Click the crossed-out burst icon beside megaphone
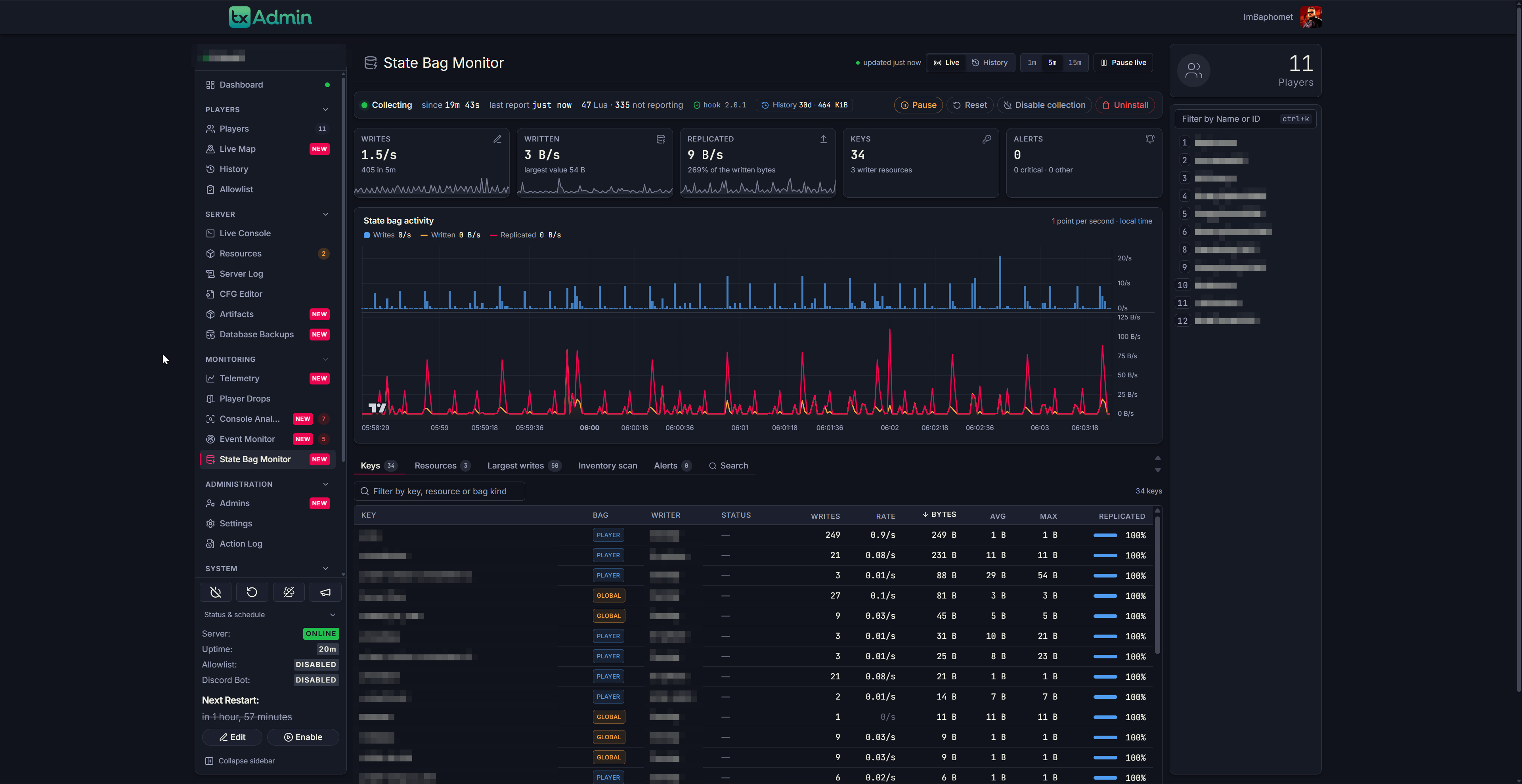The image size is (1522, 784). 289,592
